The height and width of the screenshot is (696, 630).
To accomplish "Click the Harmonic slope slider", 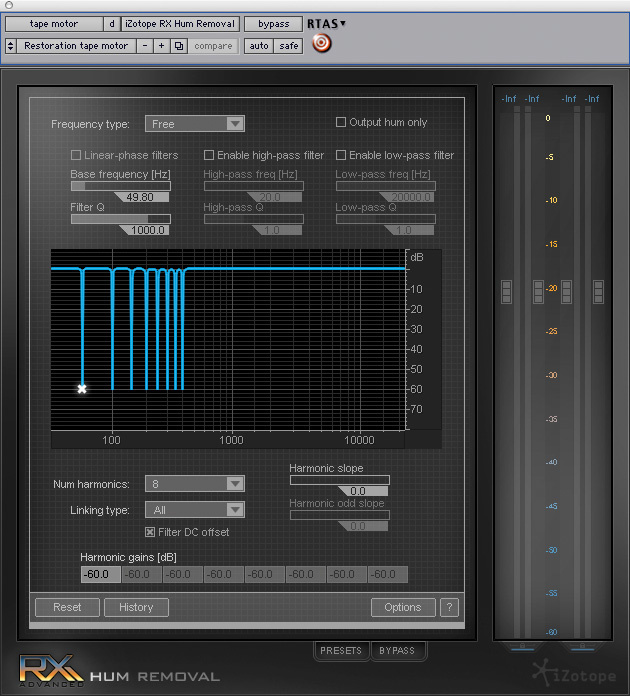I will pos(340,480).
